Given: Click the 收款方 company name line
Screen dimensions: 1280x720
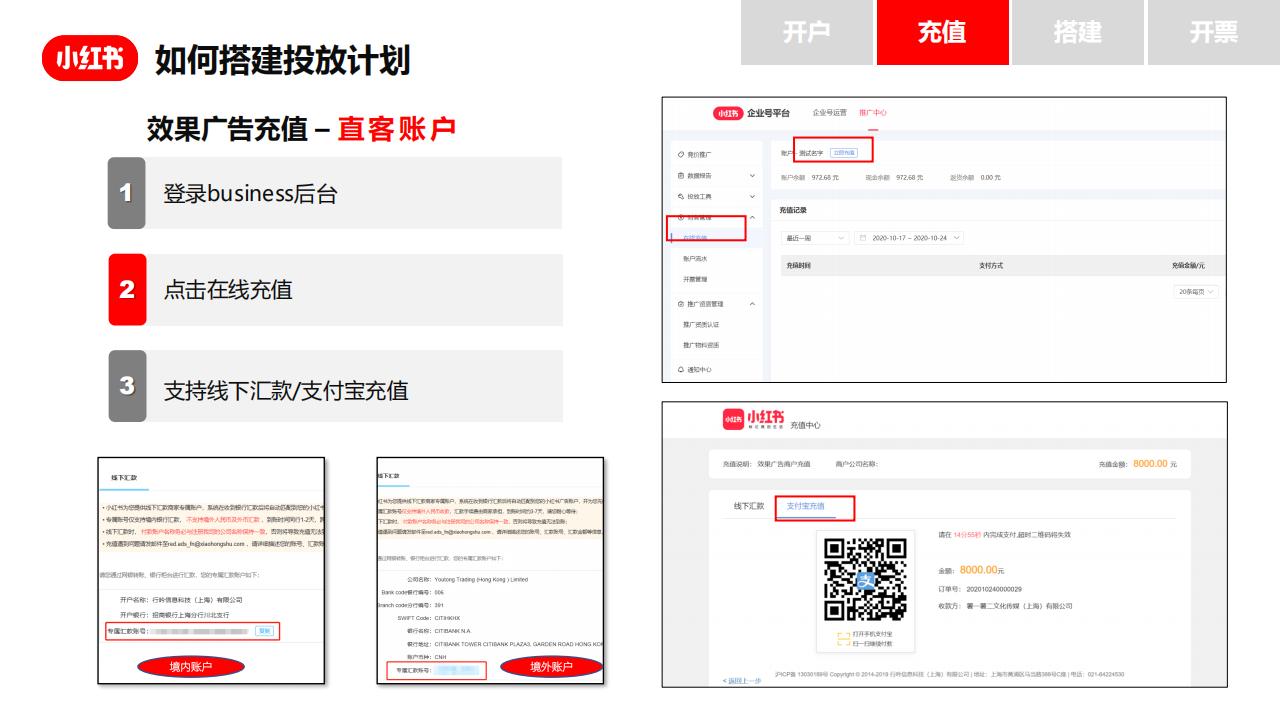Looking at the screenshot, I should (x=1005, y=606).
